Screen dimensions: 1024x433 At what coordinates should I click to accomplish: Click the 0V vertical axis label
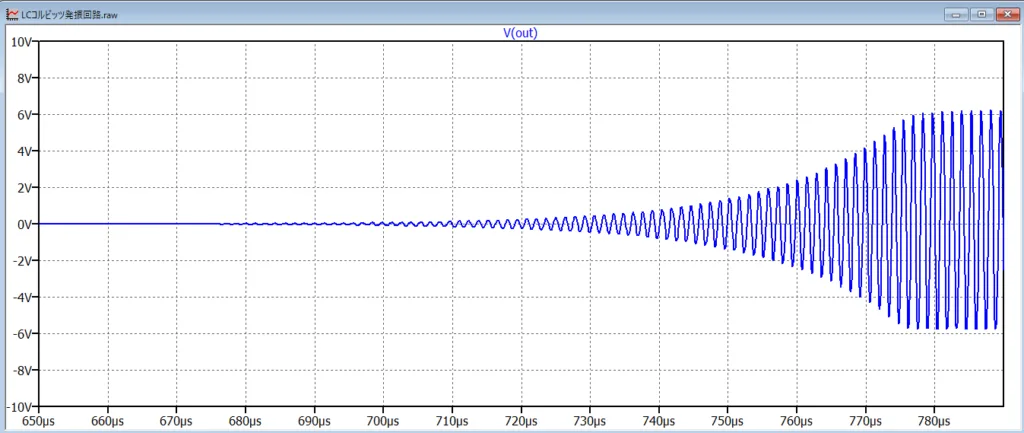click(23, 224)
